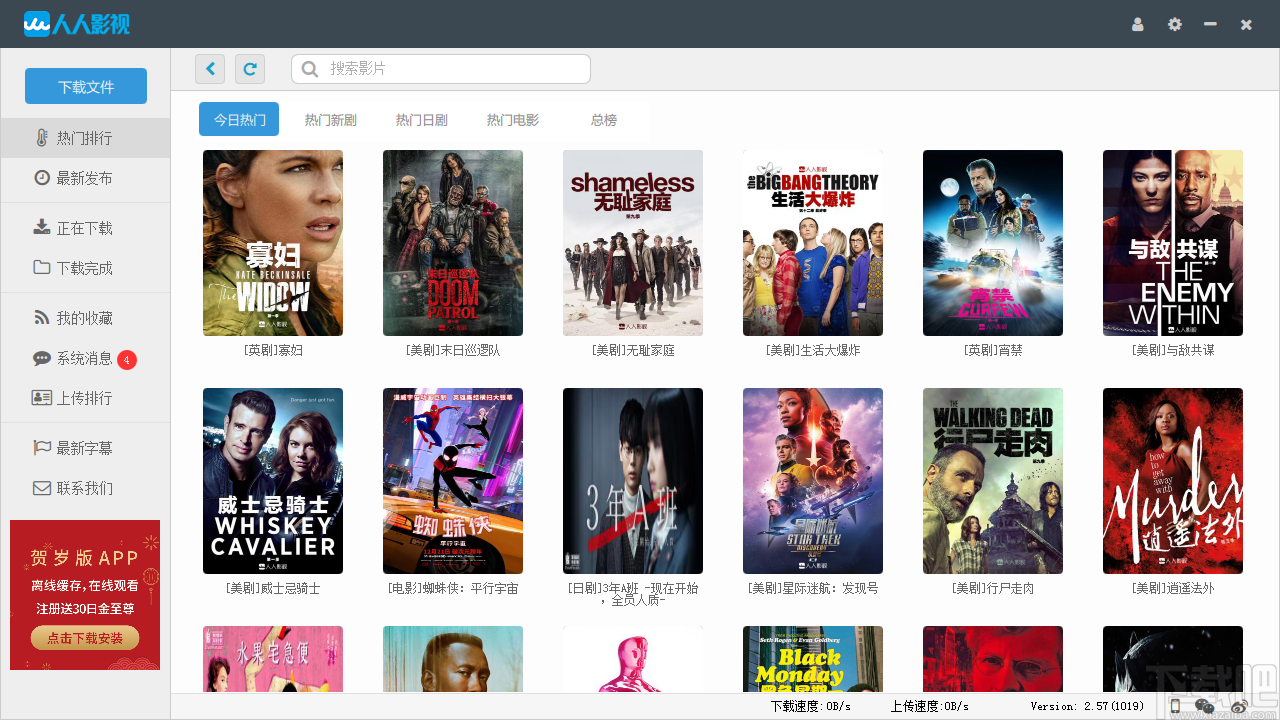
Task: Click the red notification badge showing 4
Action: tap(127, 360)
